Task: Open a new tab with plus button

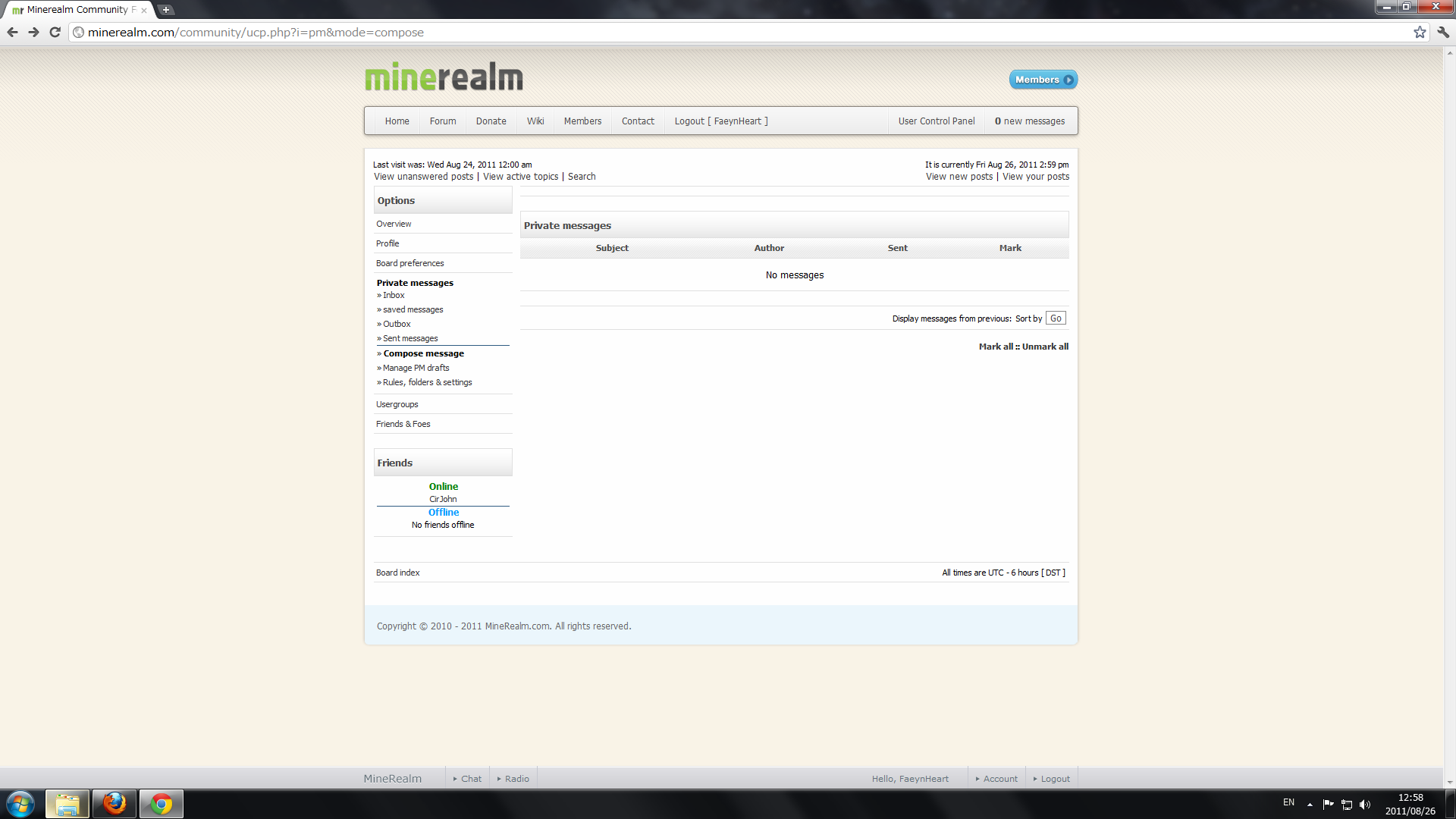Action: point(166,10)
